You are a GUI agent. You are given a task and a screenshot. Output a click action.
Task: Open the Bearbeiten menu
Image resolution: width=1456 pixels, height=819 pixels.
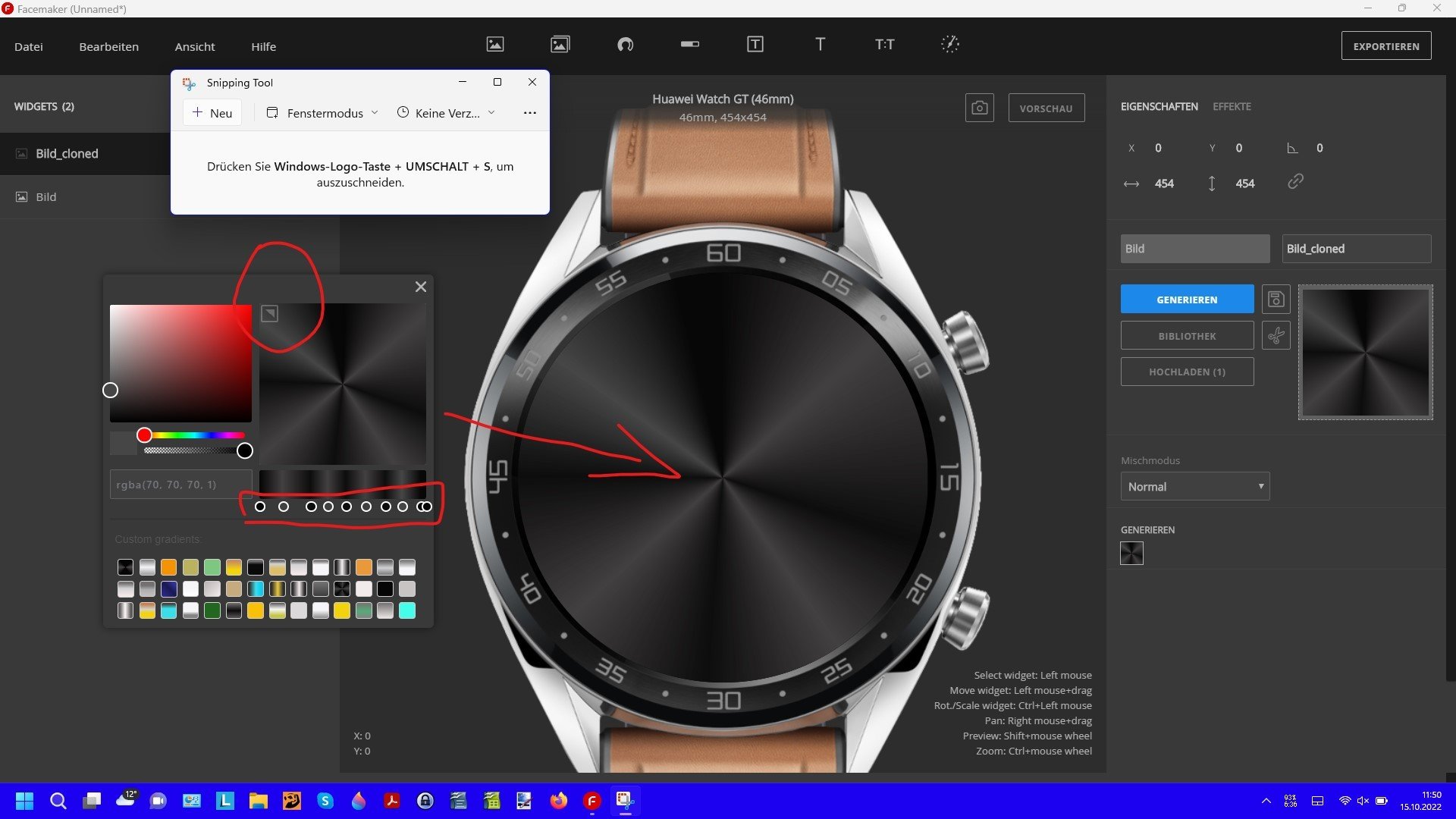coord(108,47)
